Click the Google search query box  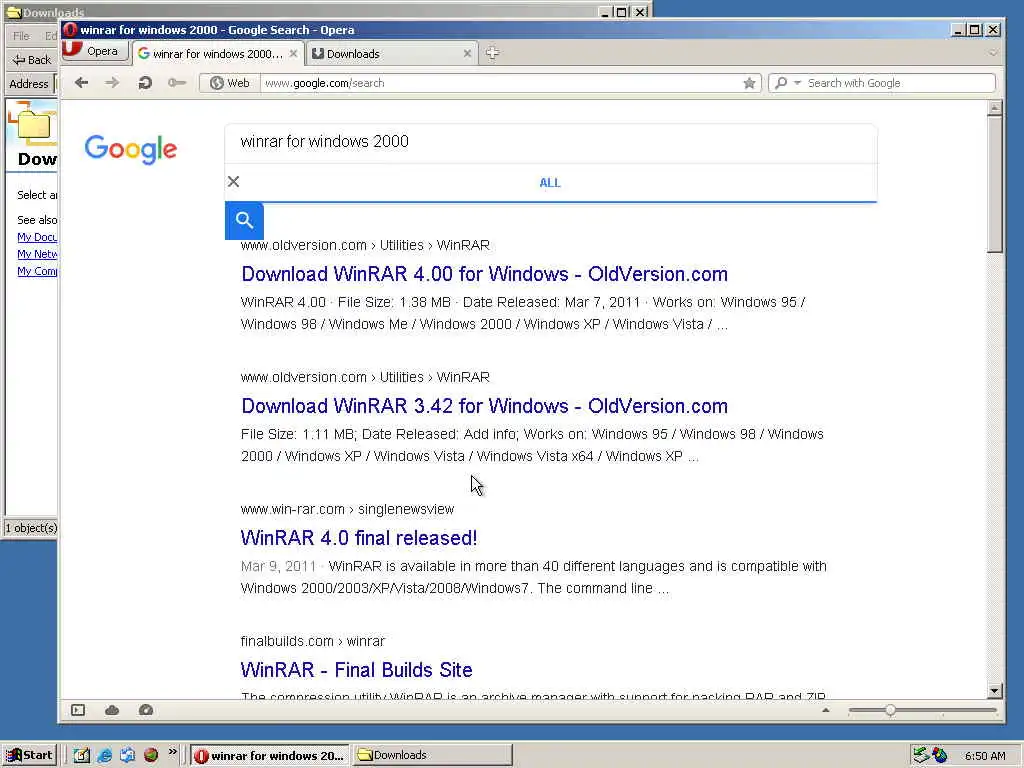click(x=551, y=142)
